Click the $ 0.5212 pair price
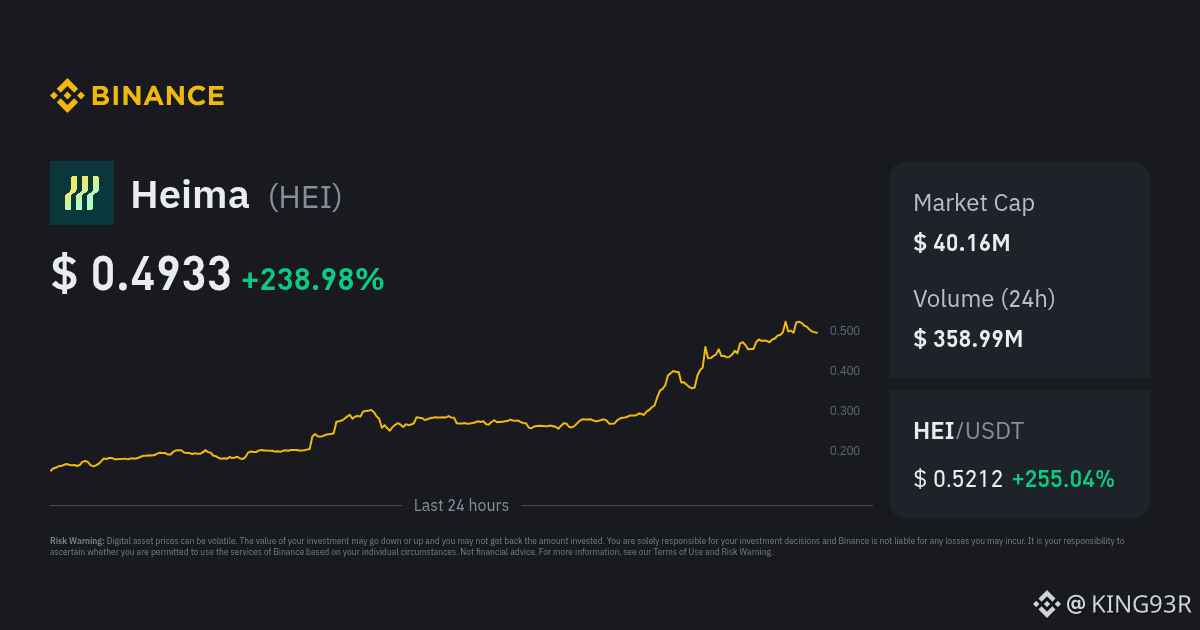The width and height of the screenshot is (1200, 630). [958, 479]
